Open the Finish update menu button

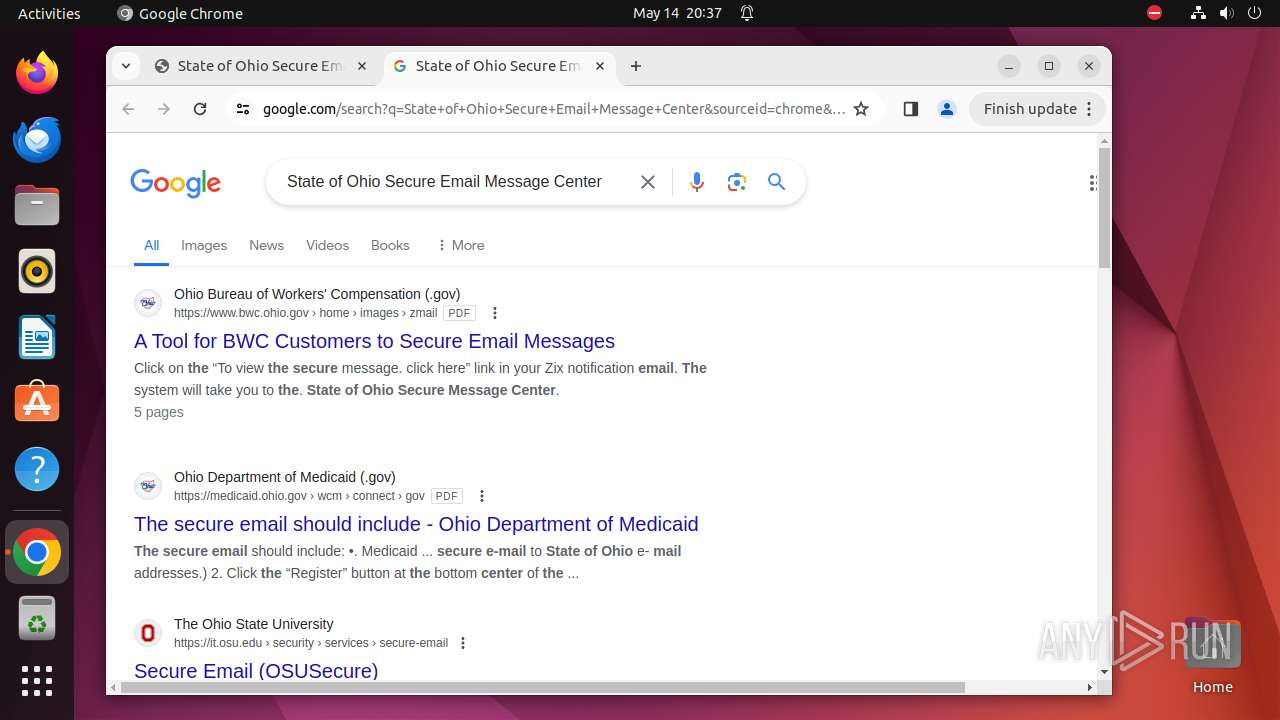(1038, 109)
